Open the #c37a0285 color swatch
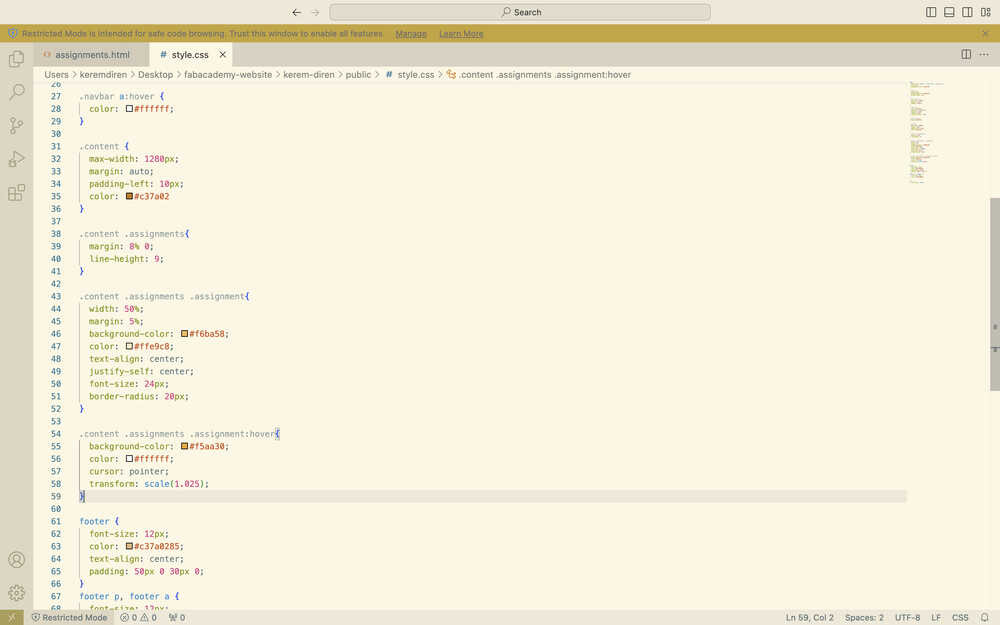This screenshot has width=1000, height=625. tap(129, 547)
